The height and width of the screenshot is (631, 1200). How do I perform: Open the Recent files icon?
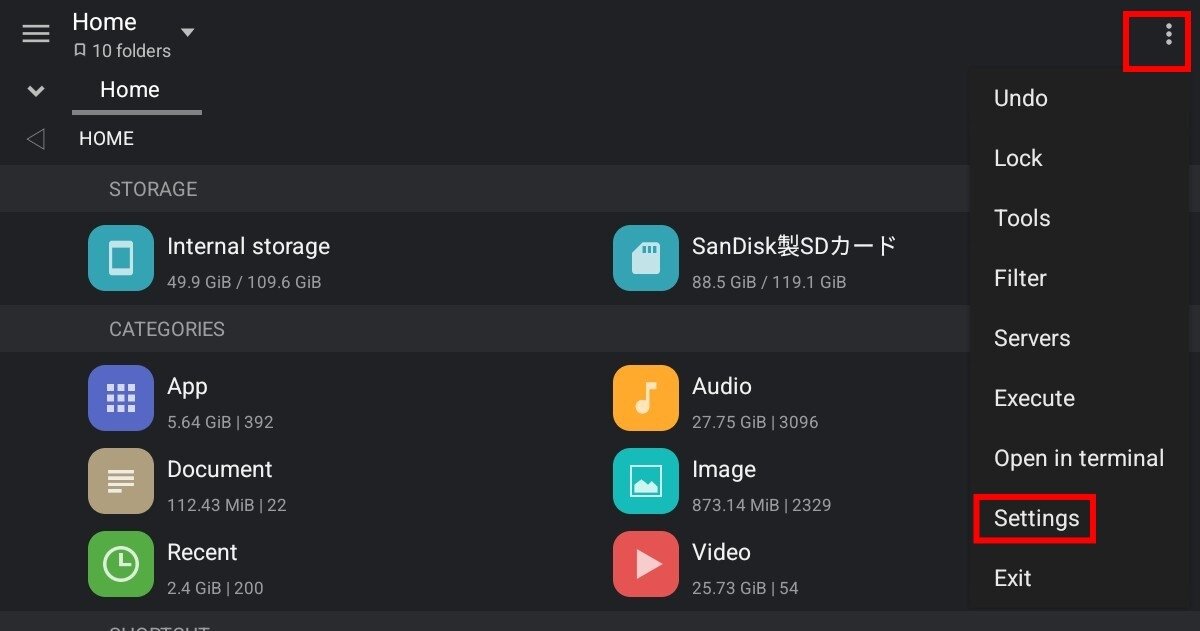pyautogui.click(x=120, y=564)
